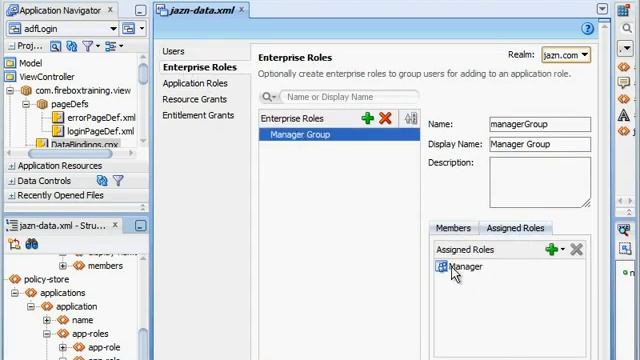Open the Users section
640x360 pixels.
(x=173, y=51)
